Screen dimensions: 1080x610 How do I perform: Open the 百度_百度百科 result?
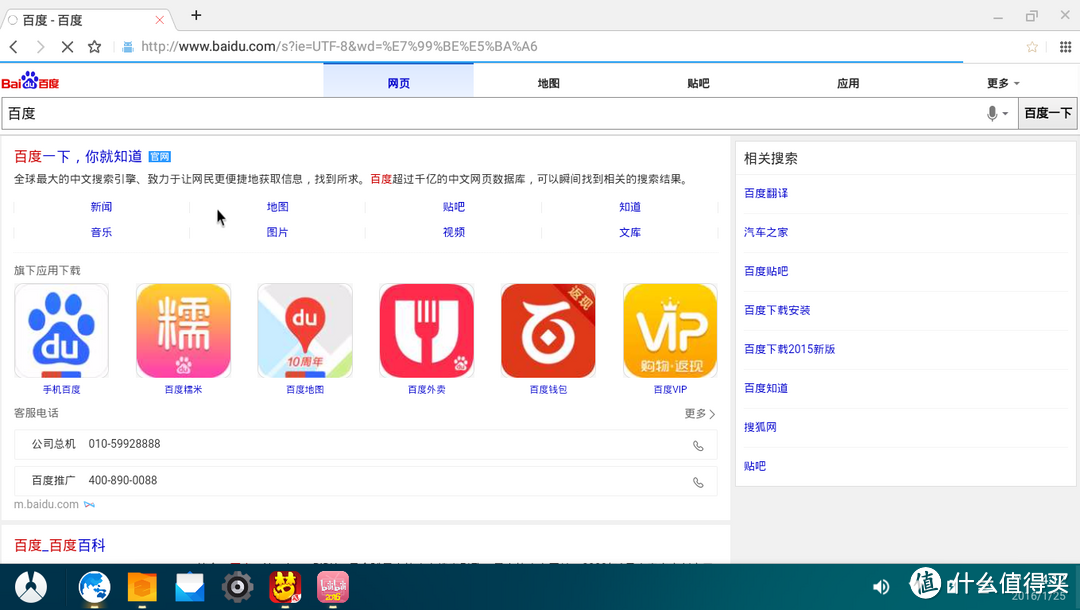coord(60,545)
